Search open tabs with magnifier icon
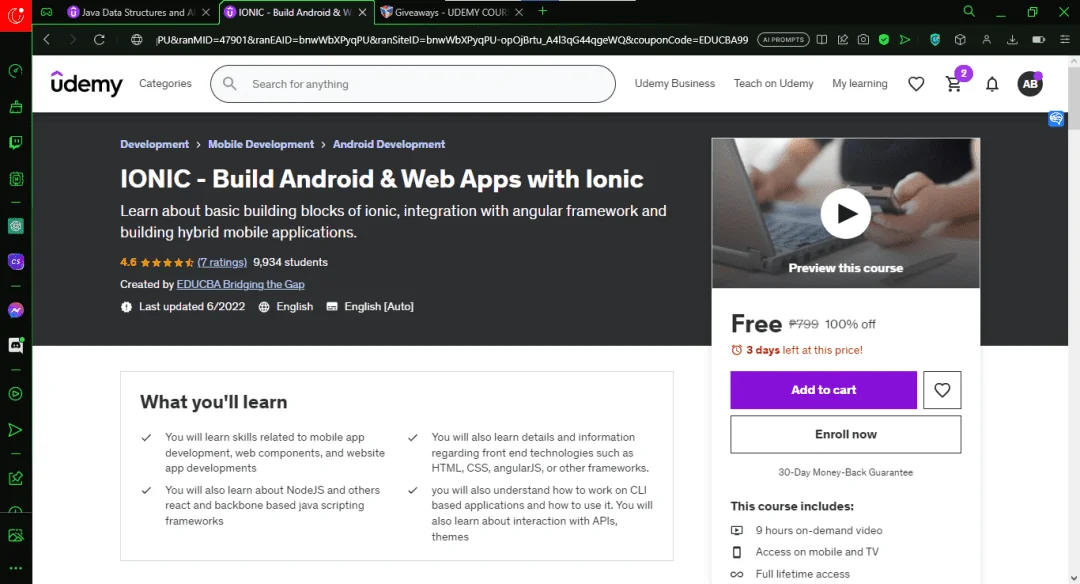Viewport: 1080px width, 584px height. pyautogui.click(x=968, y=12)
